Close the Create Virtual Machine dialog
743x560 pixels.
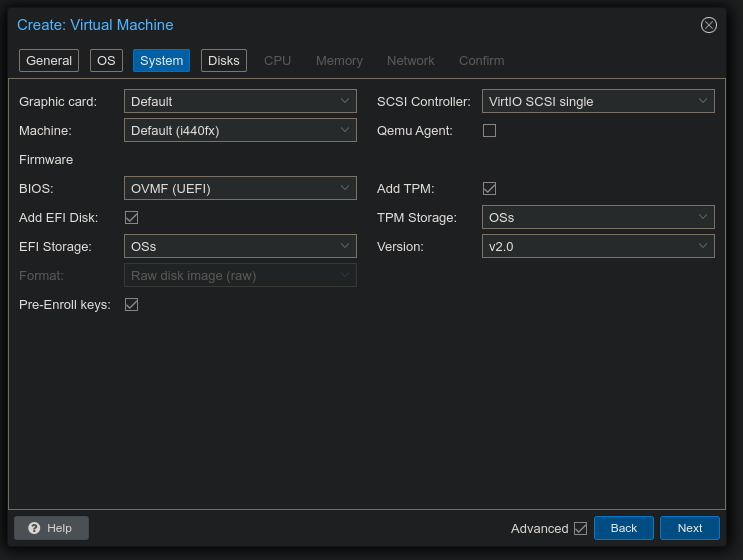pyautogui.click(x=708, y=25)
